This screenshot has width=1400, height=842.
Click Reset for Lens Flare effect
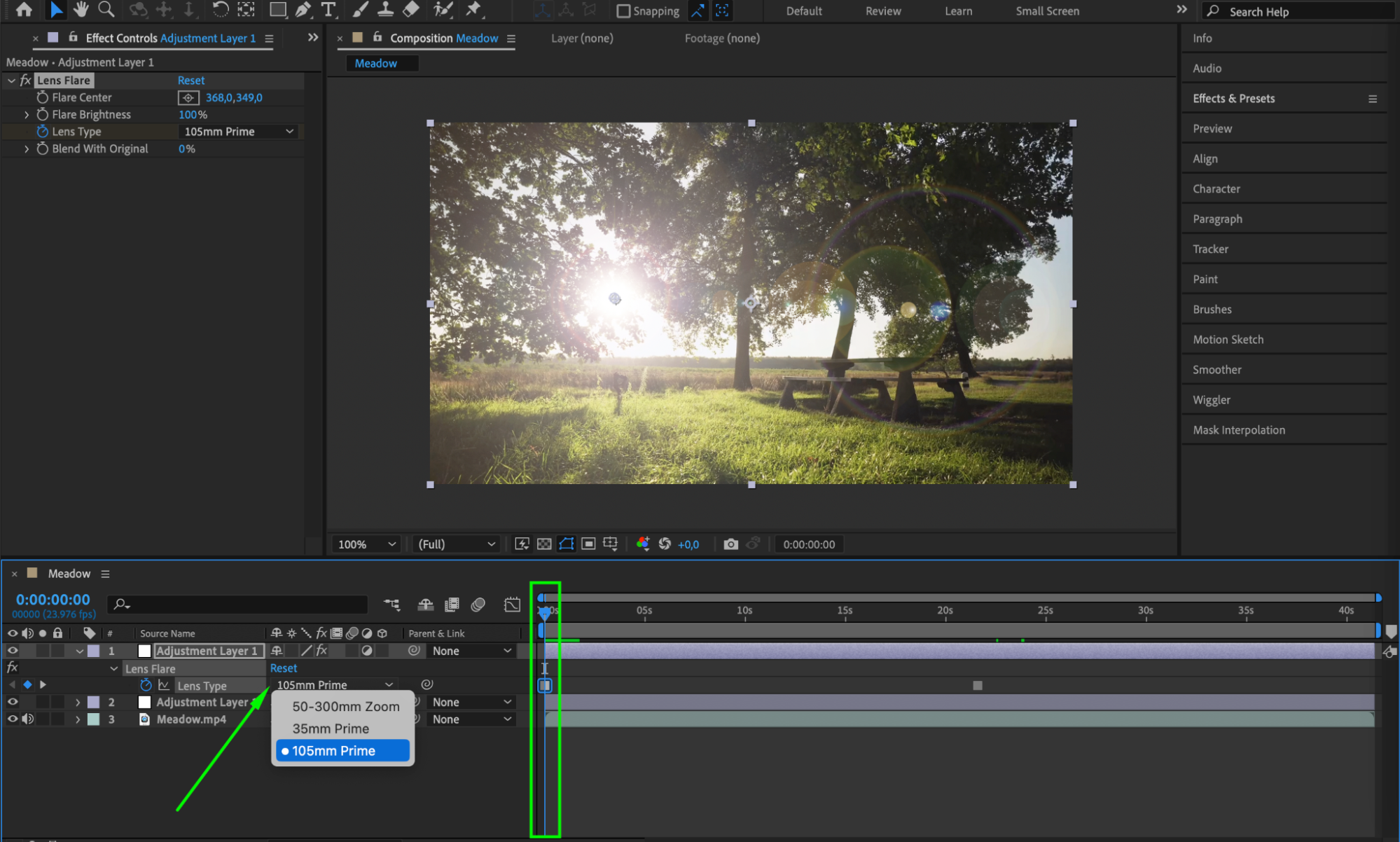pos(191,81)
